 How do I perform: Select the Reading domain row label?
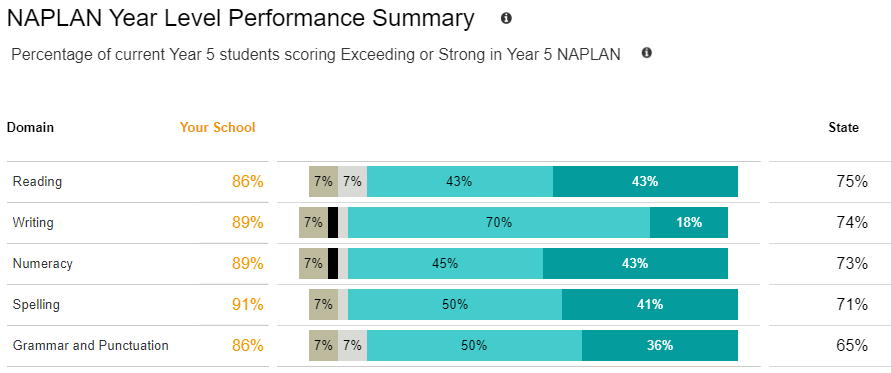pos(38,182)
